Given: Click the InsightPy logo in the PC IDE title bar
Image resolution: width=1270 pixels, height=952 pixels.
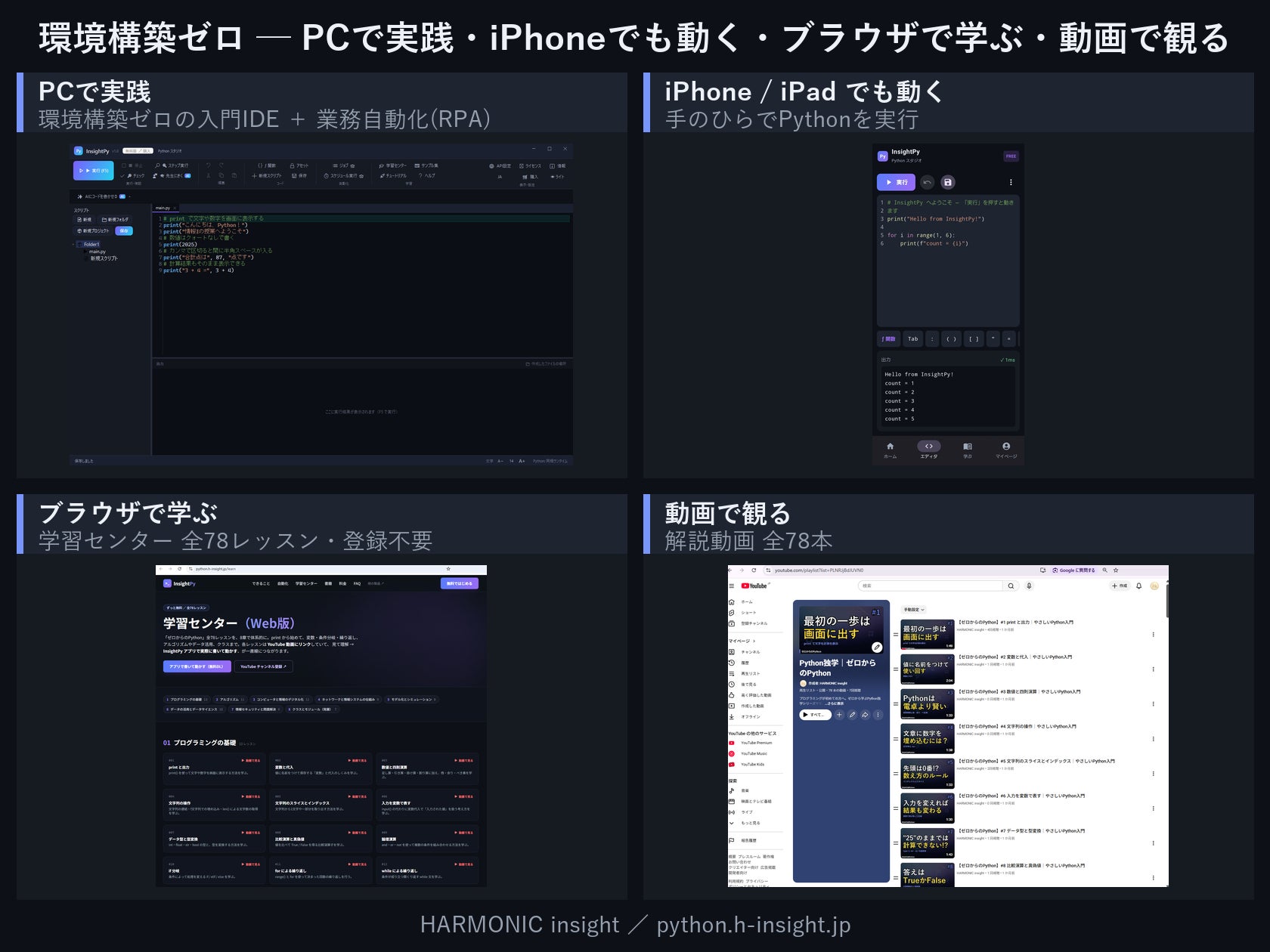Looking at the screenshot, I should pyautogui.click(x=79, y=151).
